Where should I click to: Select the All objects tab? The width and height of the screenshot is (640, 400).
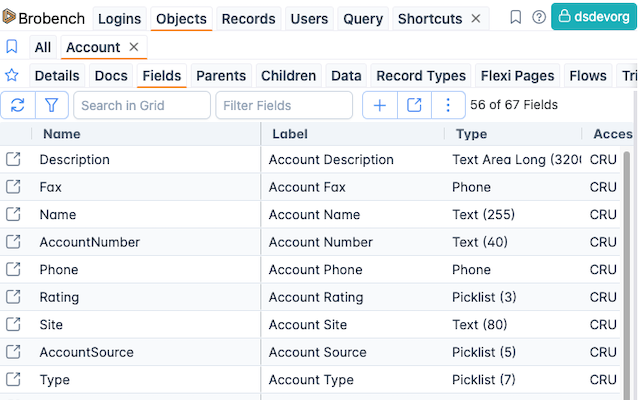pyautogui.click(x=43, y=47)
